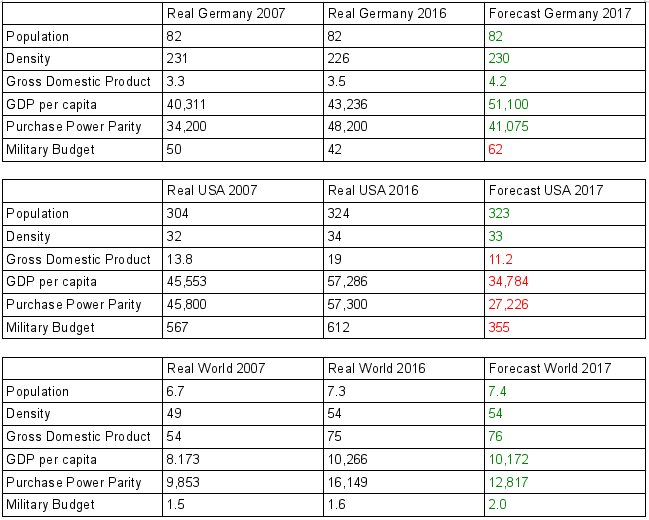Select the red USA forecast value 34,784
The height and width of the screenshot is (520, 649).
(x=509, y=282)
